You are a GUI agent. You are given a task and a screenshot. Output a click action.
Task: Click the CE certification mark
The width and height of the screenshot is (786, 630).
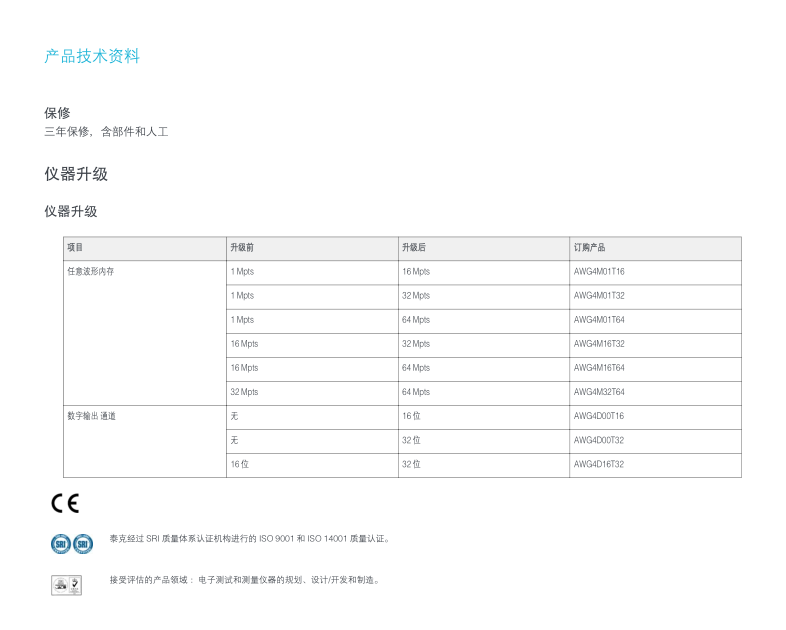point(65,503)
